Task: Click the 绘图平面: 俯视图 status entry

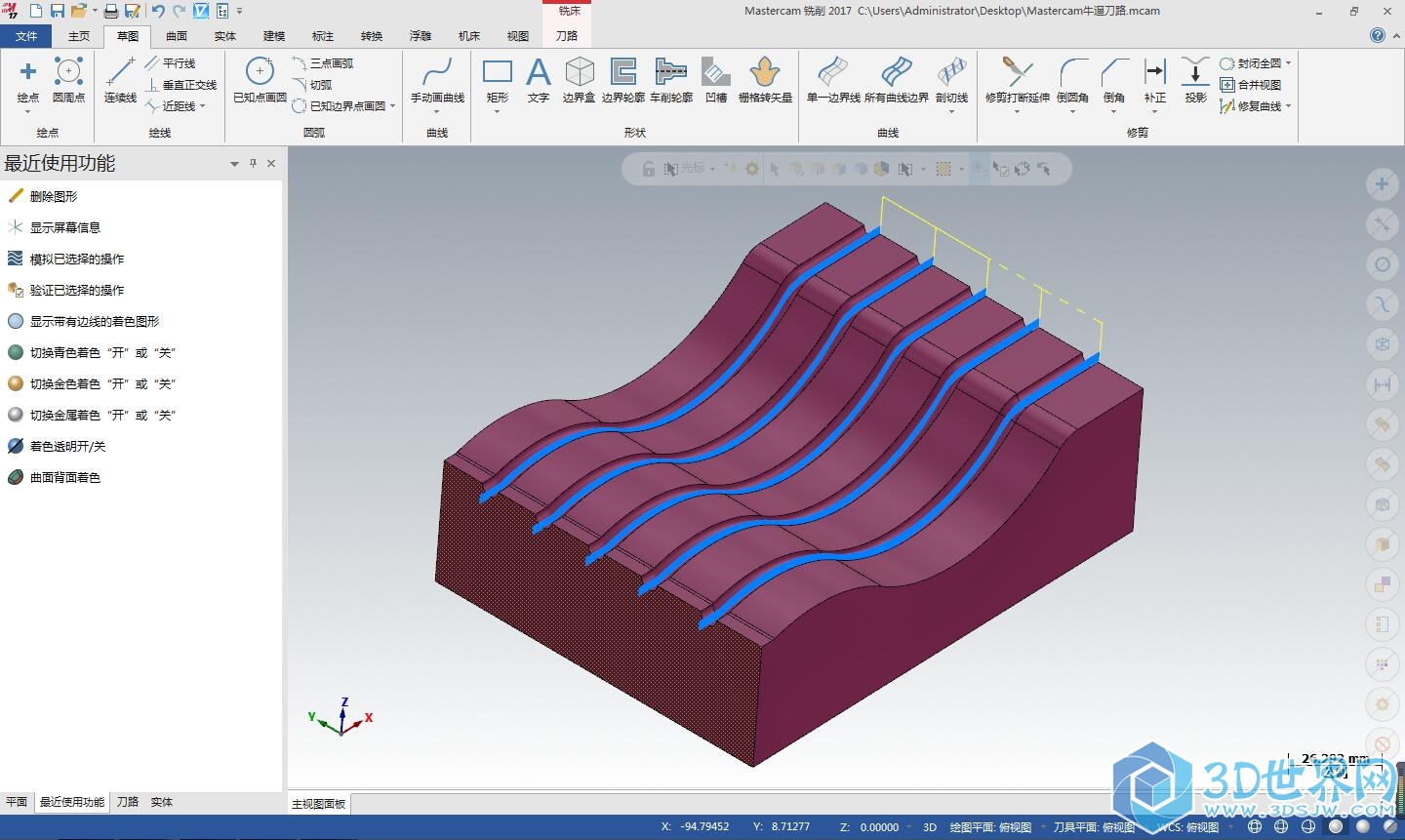Action: click(990, 826)
